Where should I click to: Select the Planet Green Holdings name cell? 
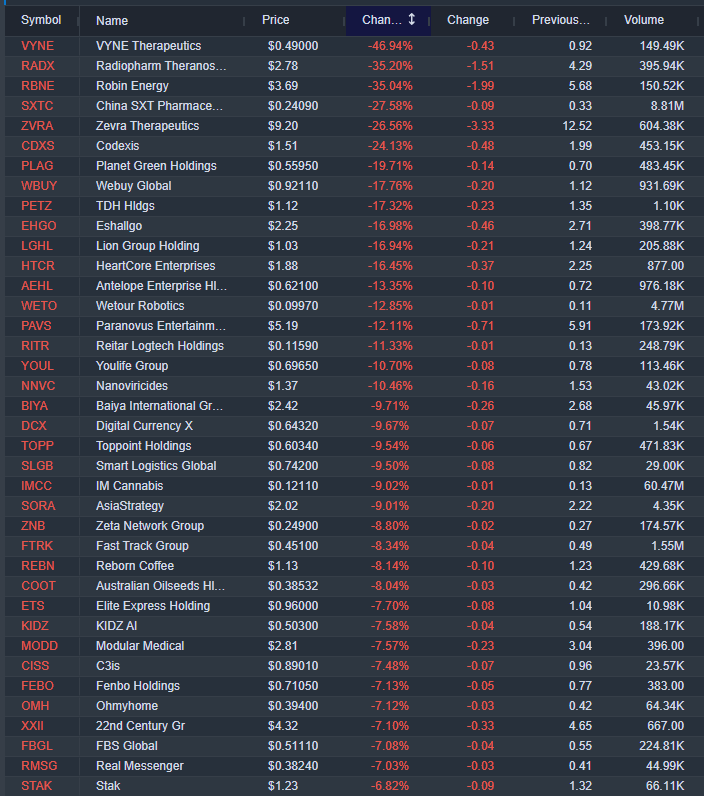point(156,166)
